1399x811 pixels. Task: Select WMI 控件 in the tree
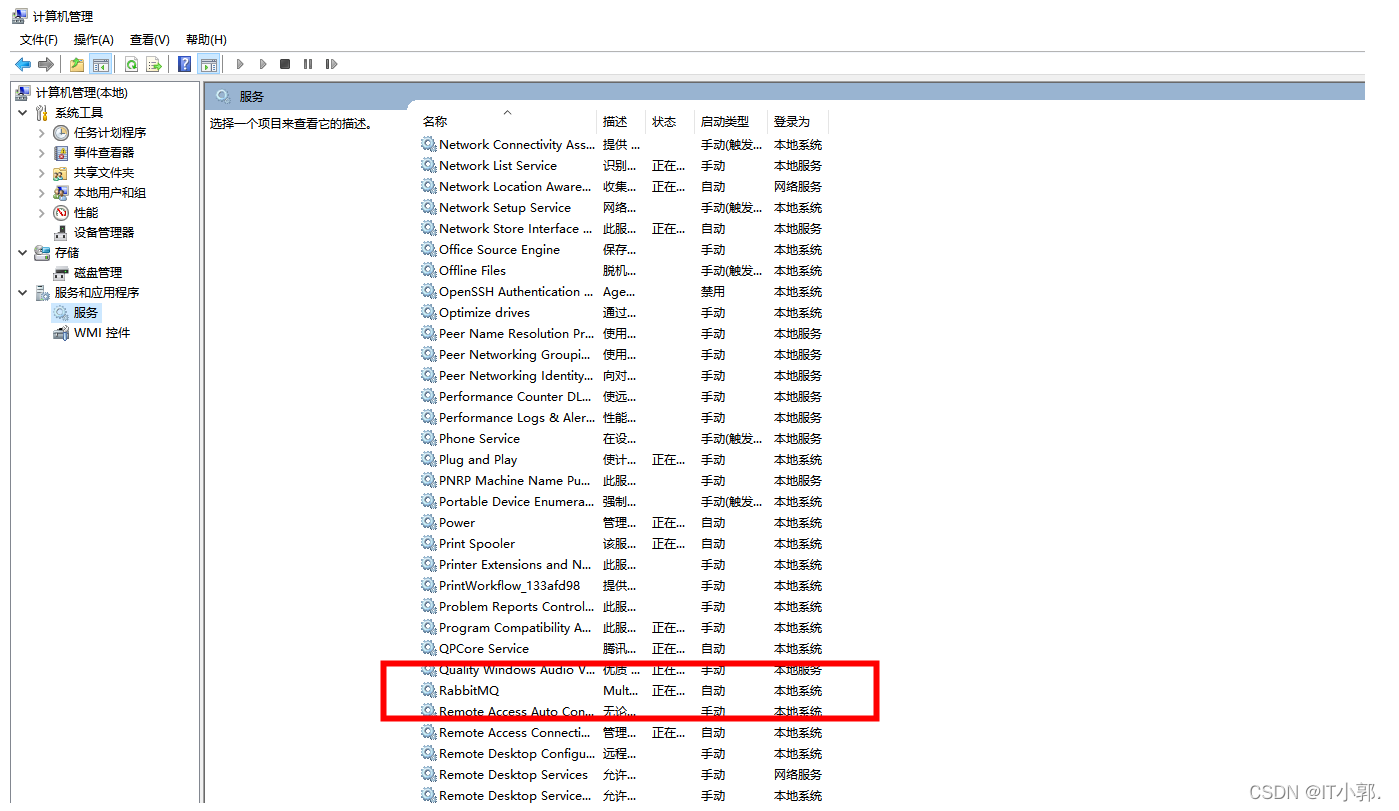click(x=102, y=333)
